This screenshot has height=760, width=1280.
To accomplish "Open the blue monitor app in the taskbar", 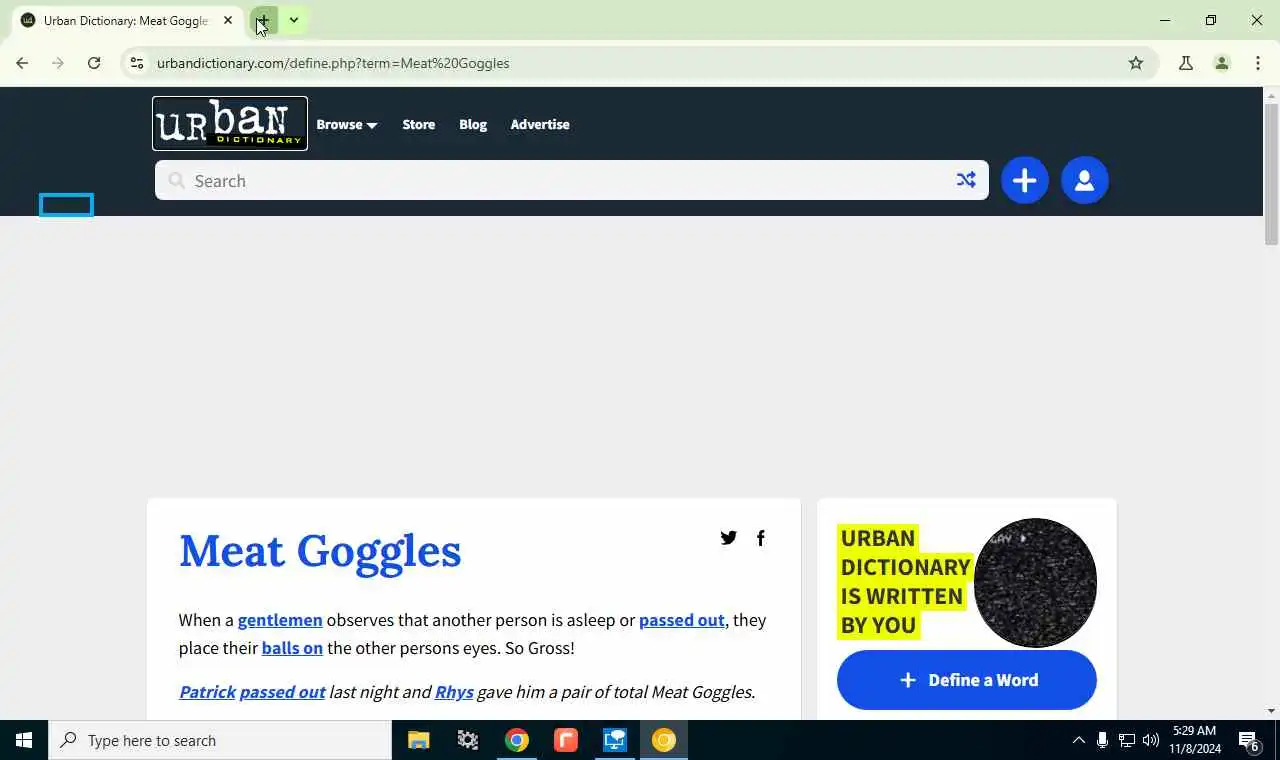I will (x=614, y=740).
